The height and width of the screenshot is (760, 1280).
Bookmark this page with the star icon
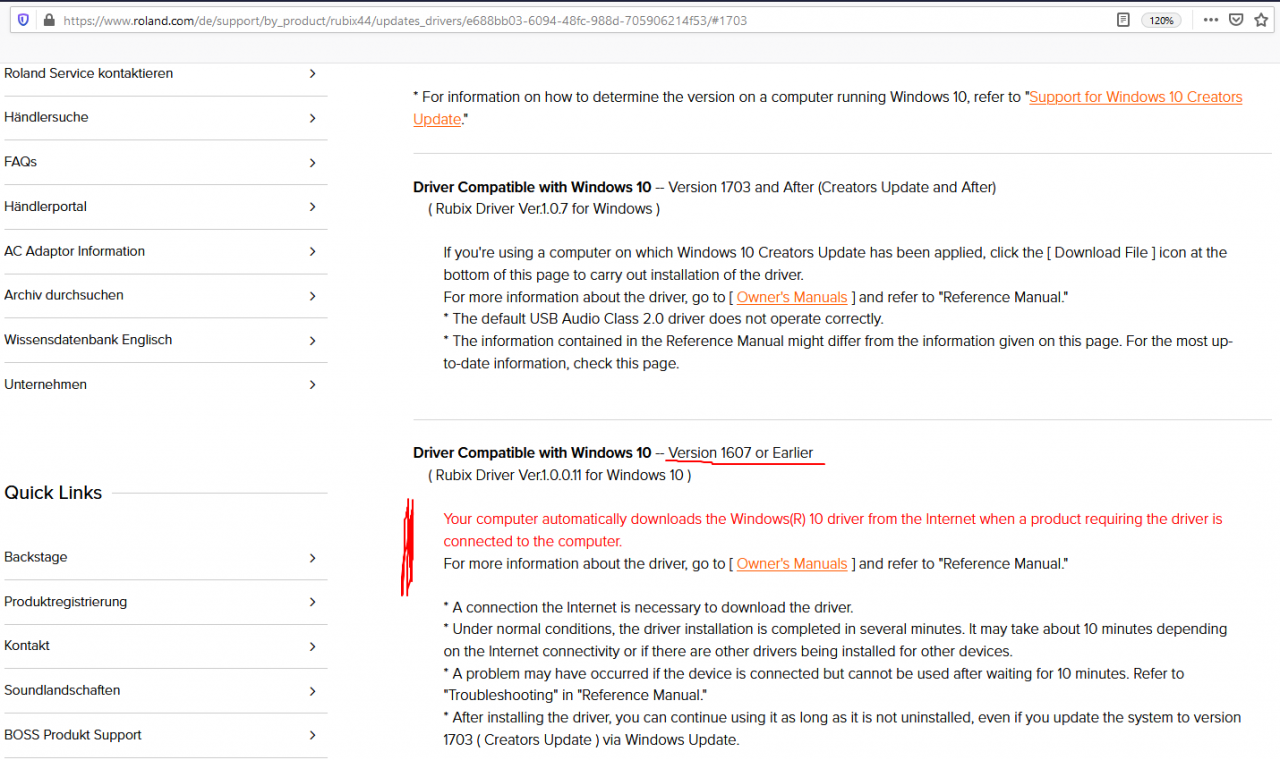1262,20
